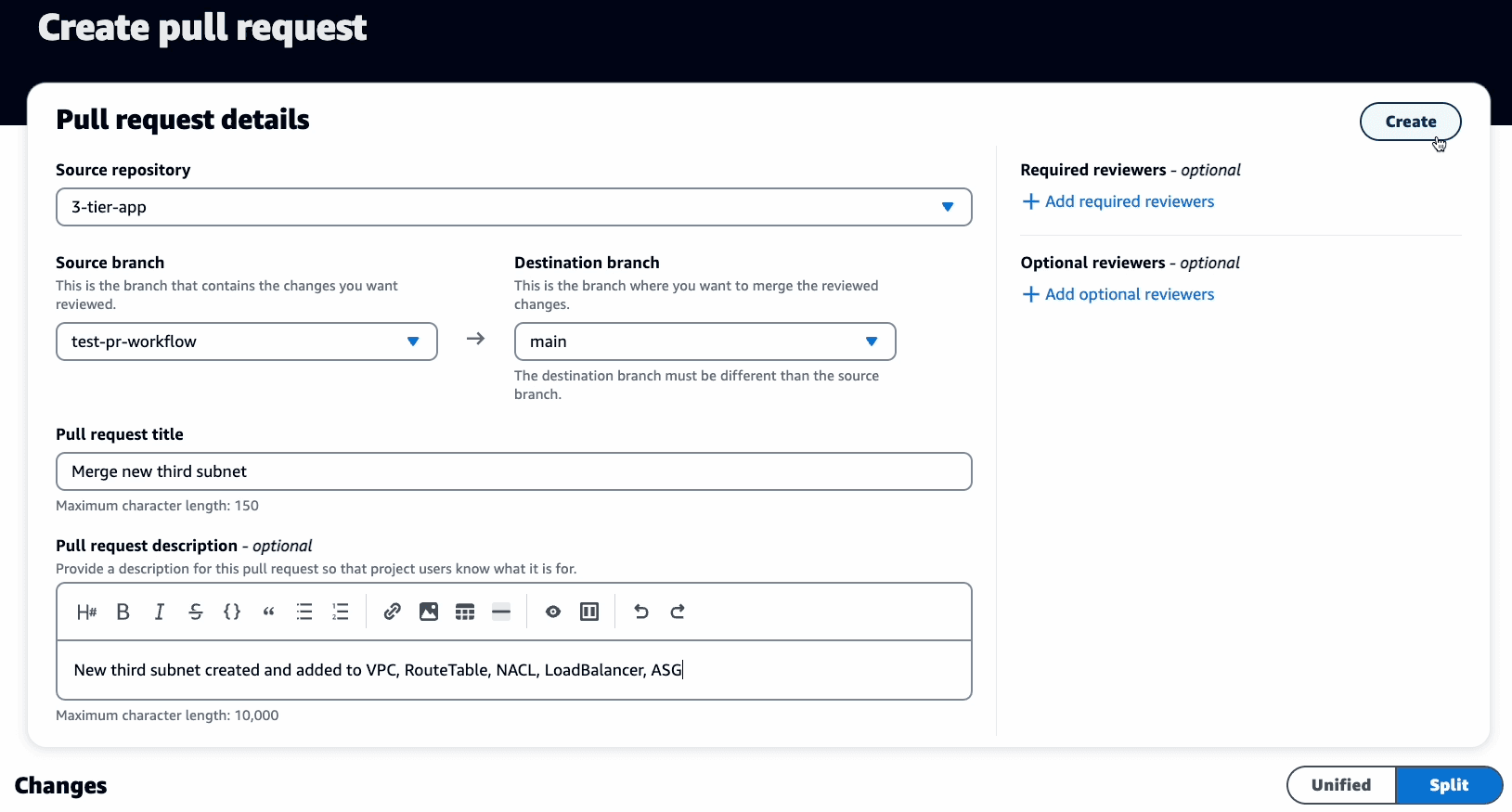Click the 'Pull request title' label
1512x812 pixels.
click(x=120, y=434)
